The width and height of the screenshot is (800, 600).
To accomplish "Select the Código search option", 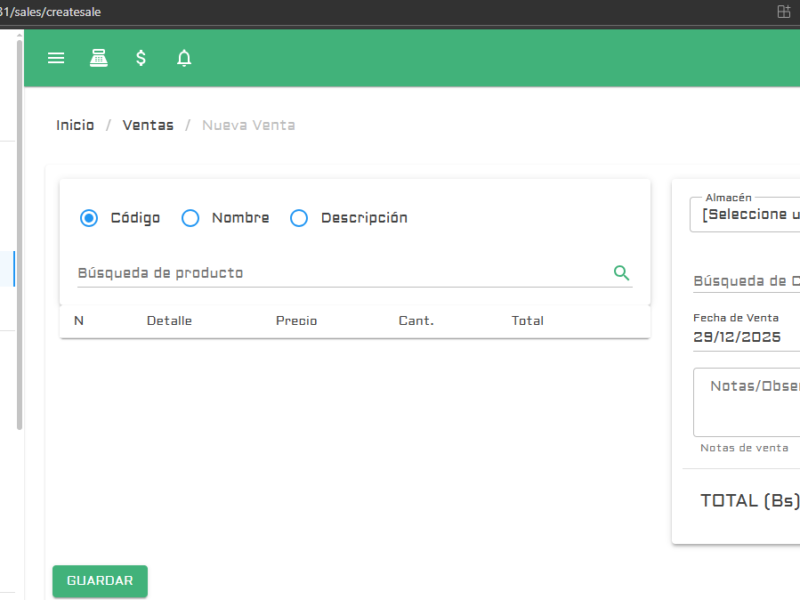I will point(88,218).
